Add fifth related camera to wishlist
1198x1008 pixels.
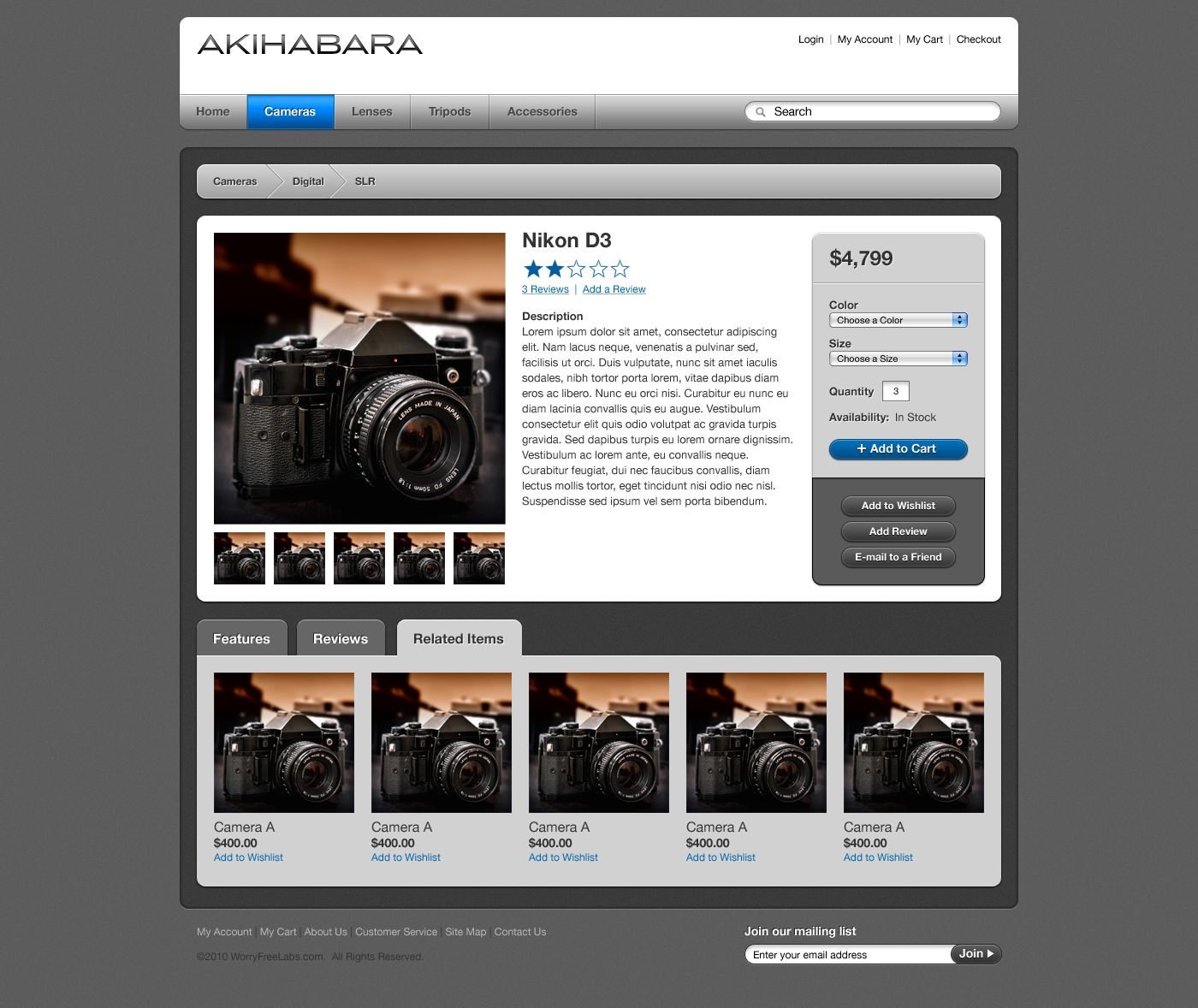point(878,857)
